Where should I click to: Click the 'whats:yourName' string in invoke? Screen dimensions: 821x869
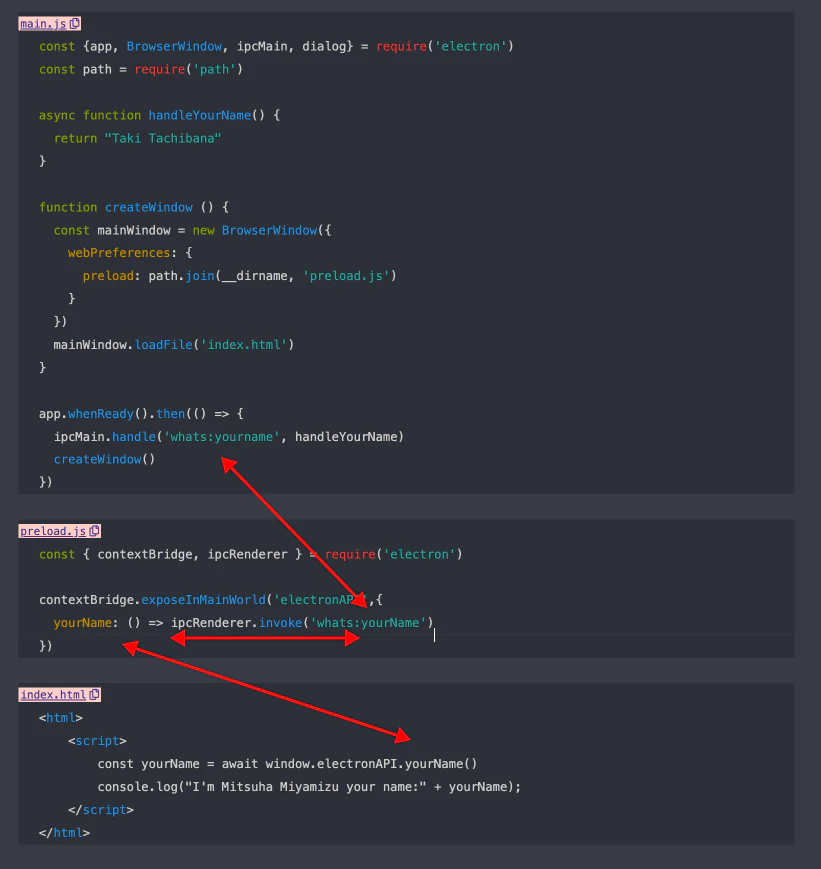(x=368, y=622)
